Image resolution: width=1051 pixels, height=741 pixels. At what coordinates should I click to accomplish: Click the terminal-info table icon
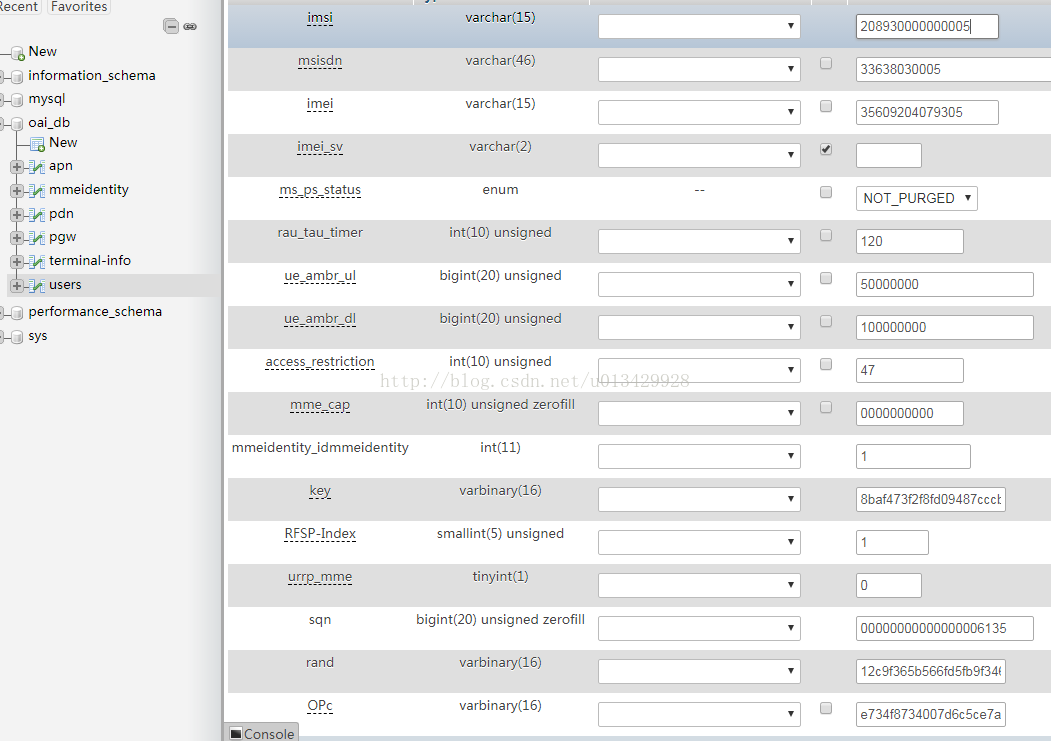(37, 262)
